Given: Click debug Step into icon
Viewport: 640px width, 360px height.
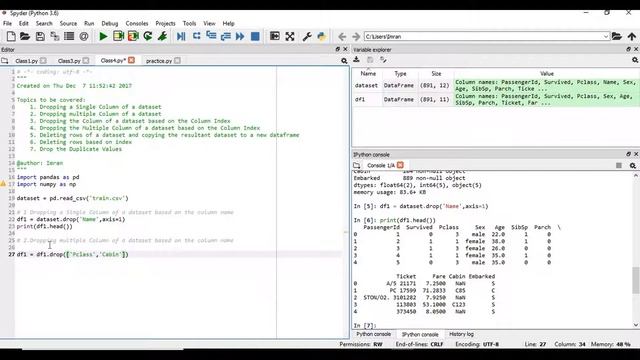Looking at the screenshot, I should [211, 36].
